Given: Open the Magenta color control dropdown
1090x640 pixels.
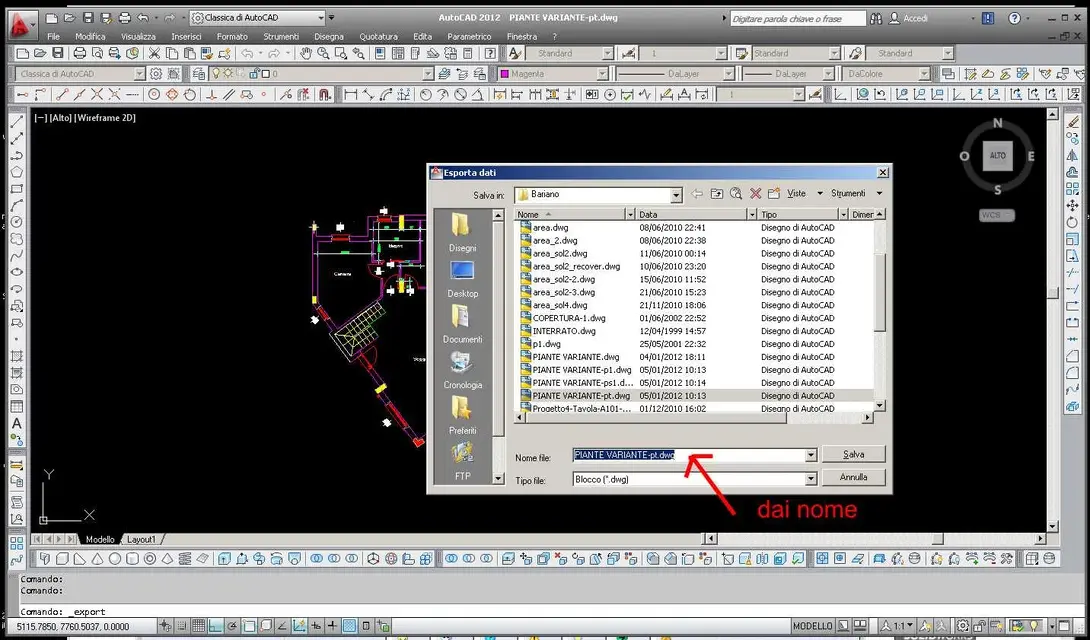Looking at the screenshot, I should (602, 73).
